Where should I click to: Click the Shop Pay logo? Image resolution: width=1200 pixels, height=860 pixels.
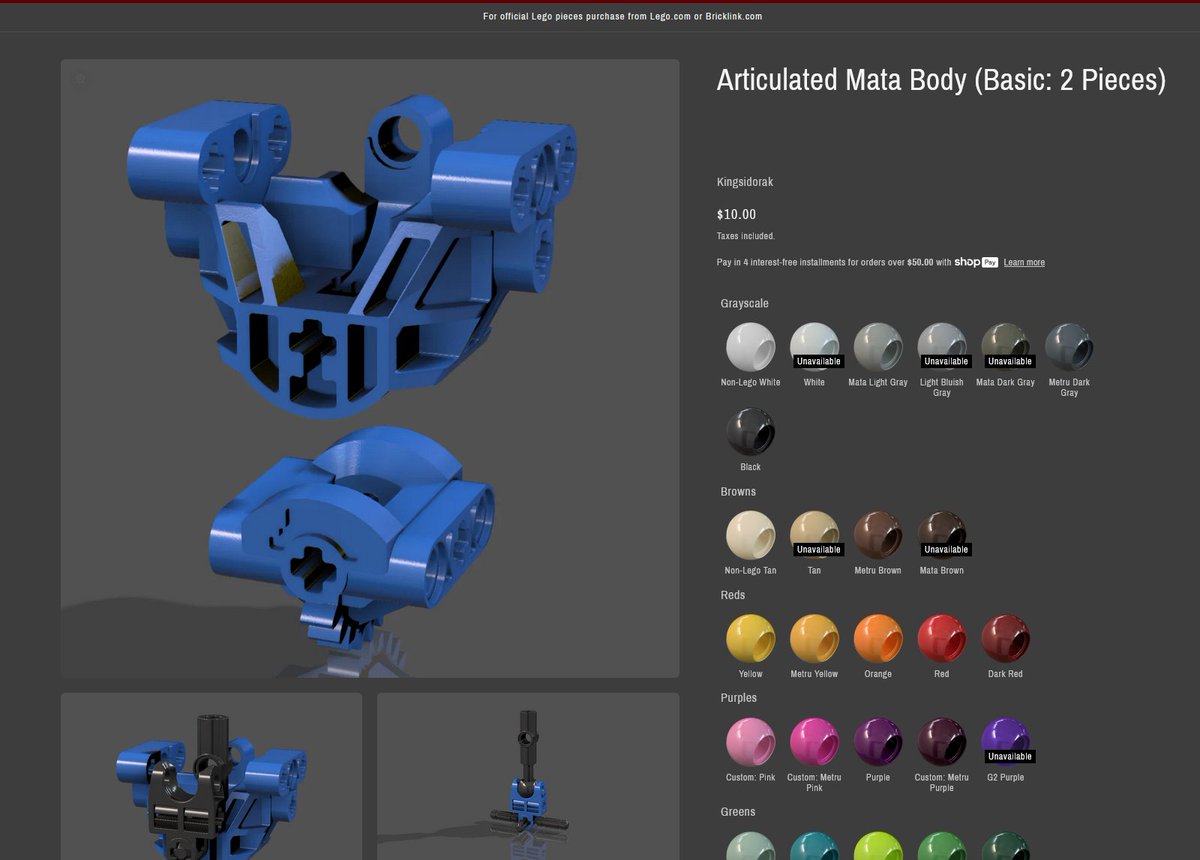976,262
